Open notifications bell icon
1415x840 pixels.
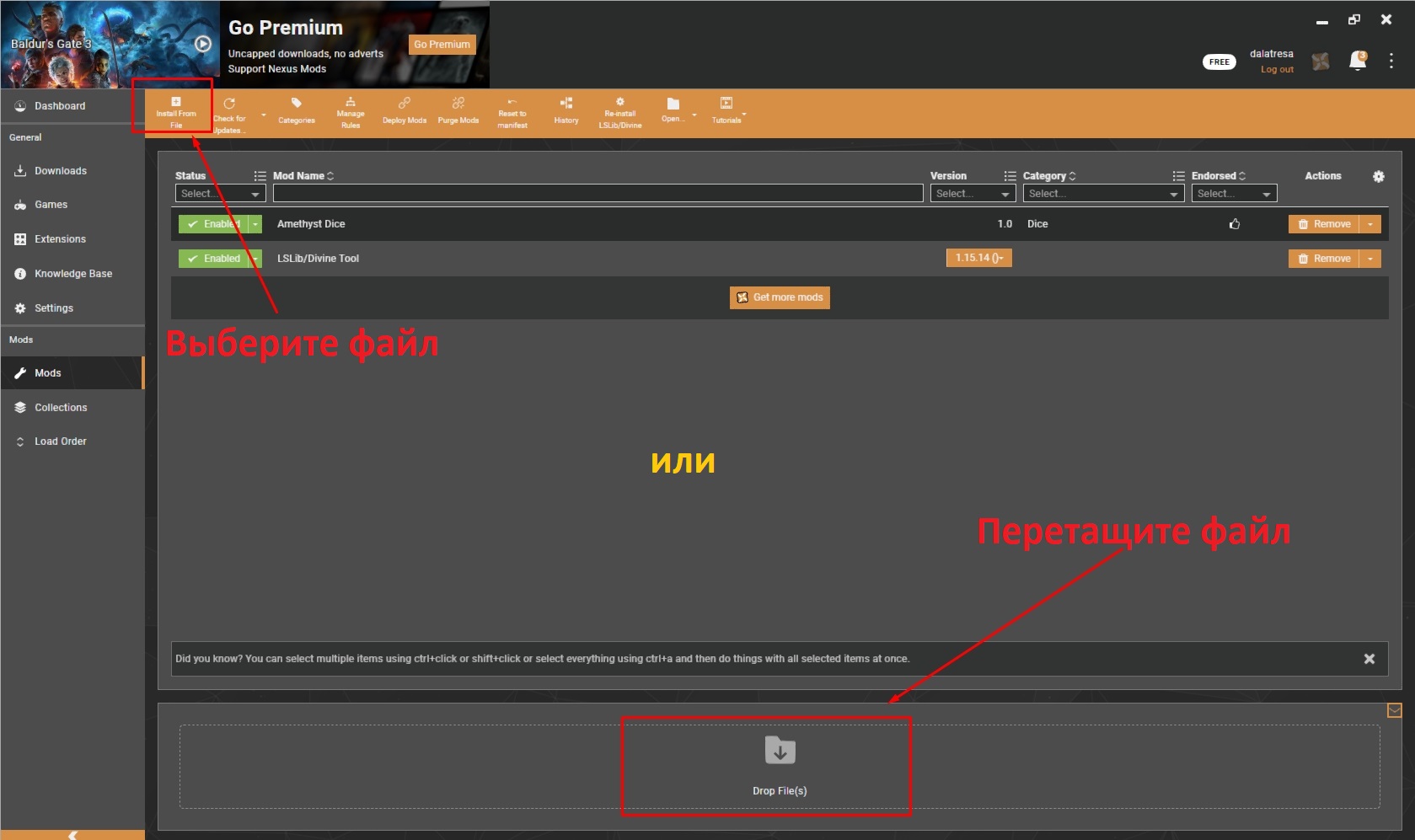tap(1358, 61)
